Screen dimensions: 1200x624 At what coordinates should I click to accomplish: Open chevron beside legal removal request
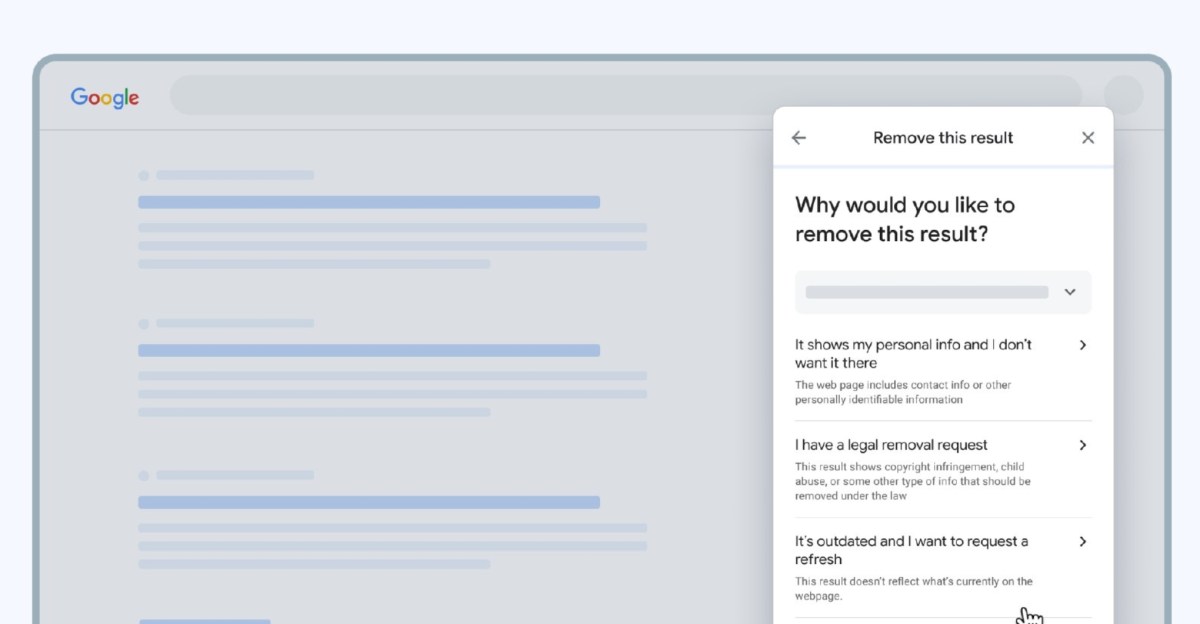[1082, 445]
